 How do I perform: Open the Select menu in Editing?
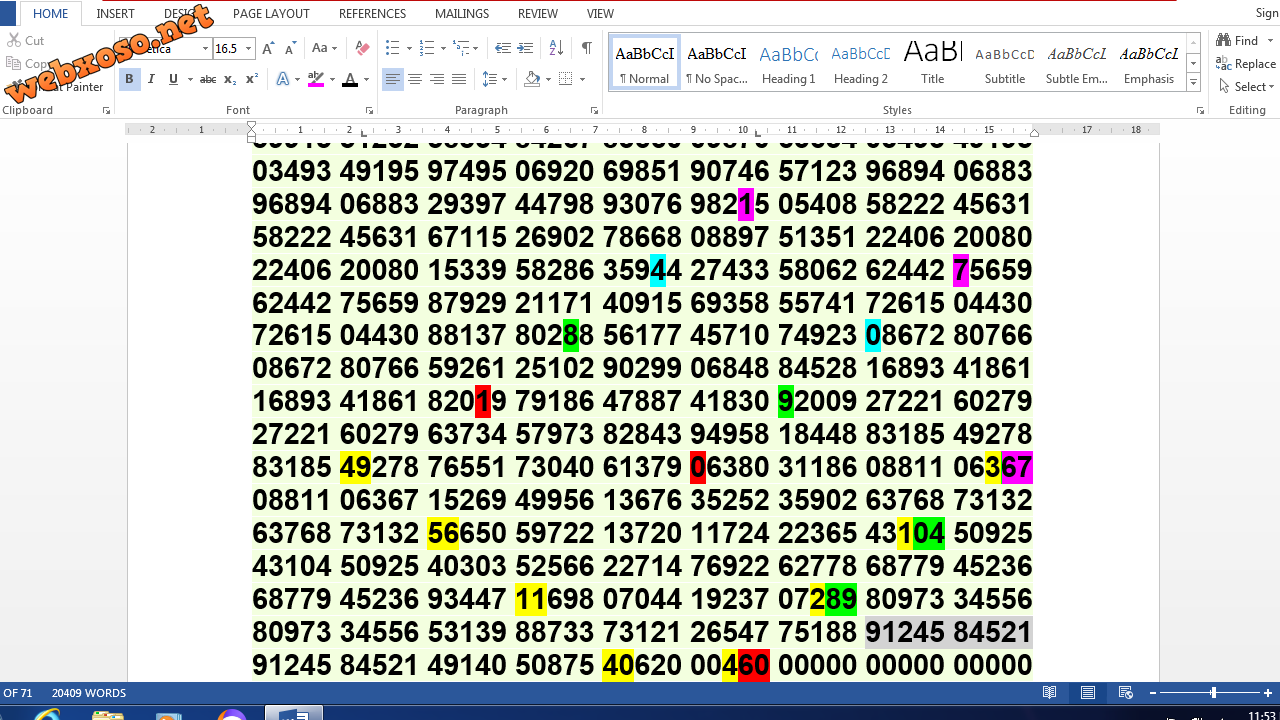pos(1247,87)
